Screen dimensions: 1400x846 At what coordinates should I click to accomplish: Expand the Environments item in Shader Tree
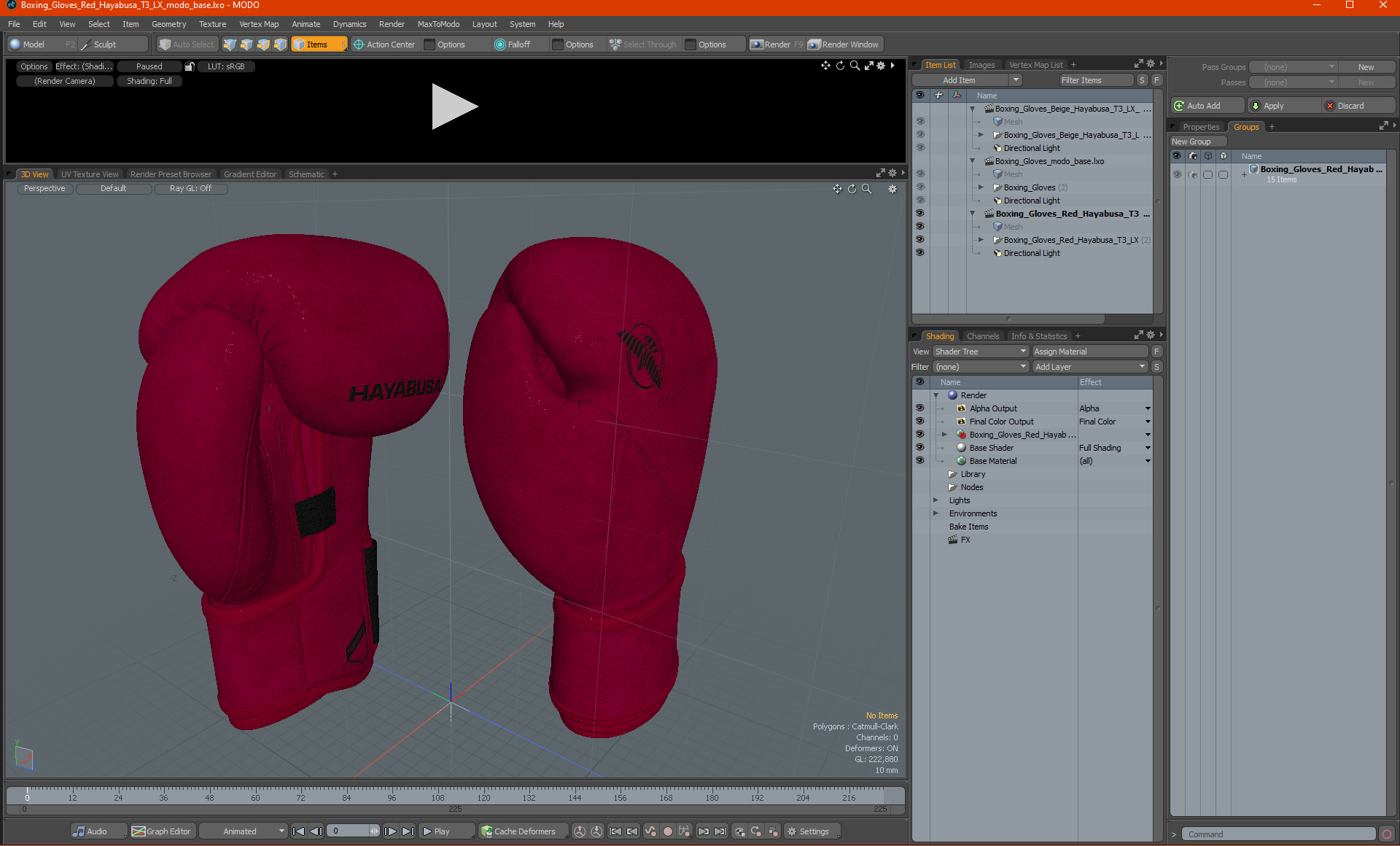tap(936, 513)
